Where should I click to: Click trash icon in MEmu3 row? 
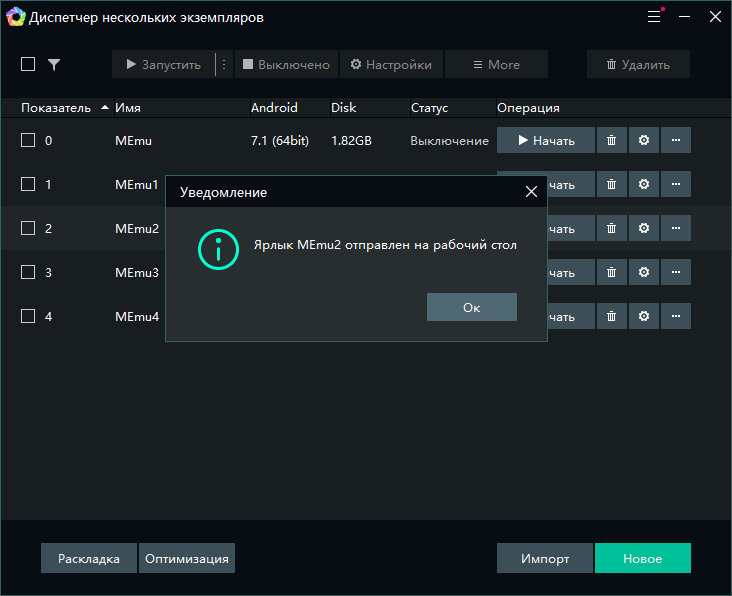tap(612, 273)
